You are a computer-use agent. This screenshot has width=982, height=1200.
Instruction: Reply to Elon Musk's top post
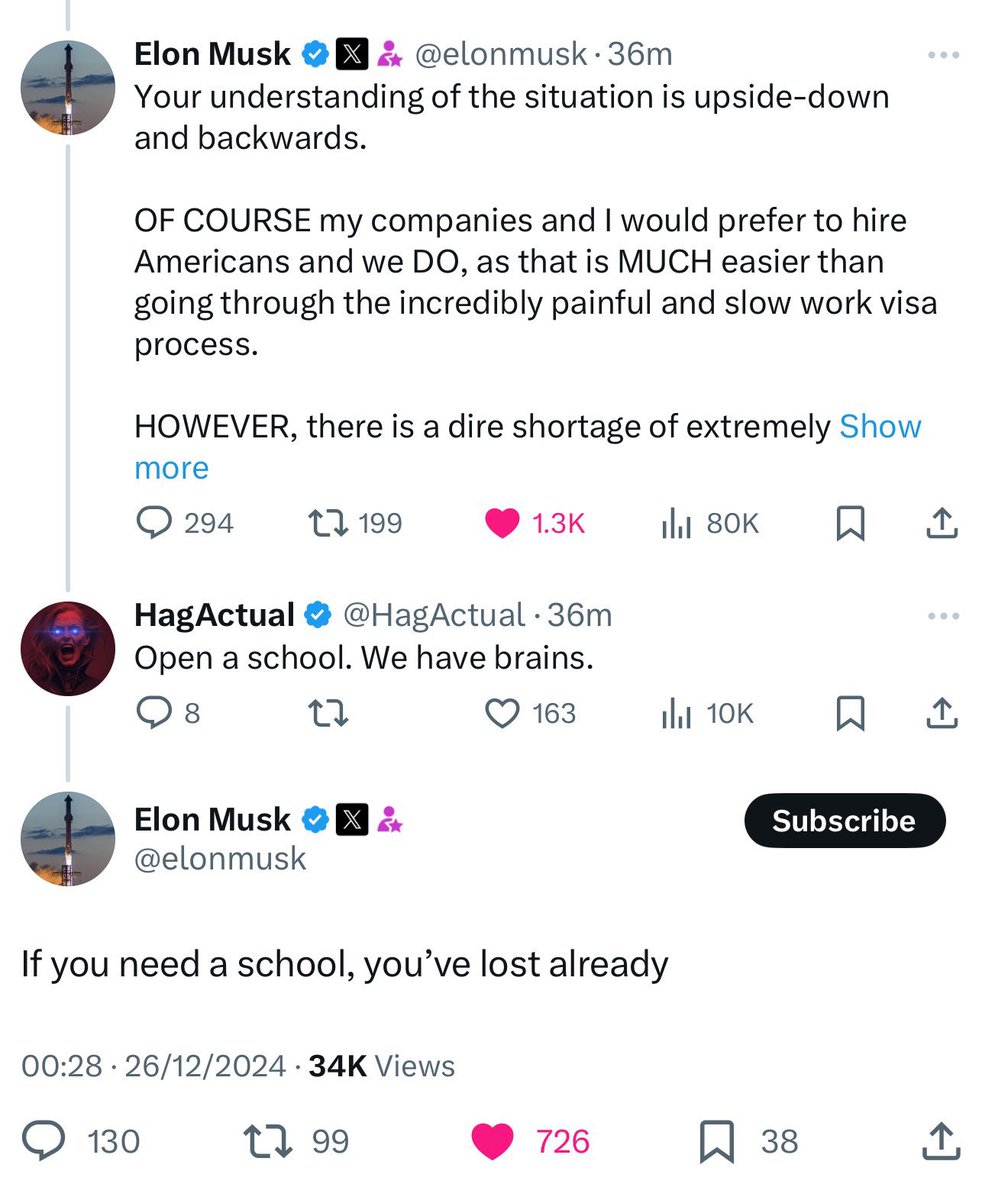(x=153, y=523)
